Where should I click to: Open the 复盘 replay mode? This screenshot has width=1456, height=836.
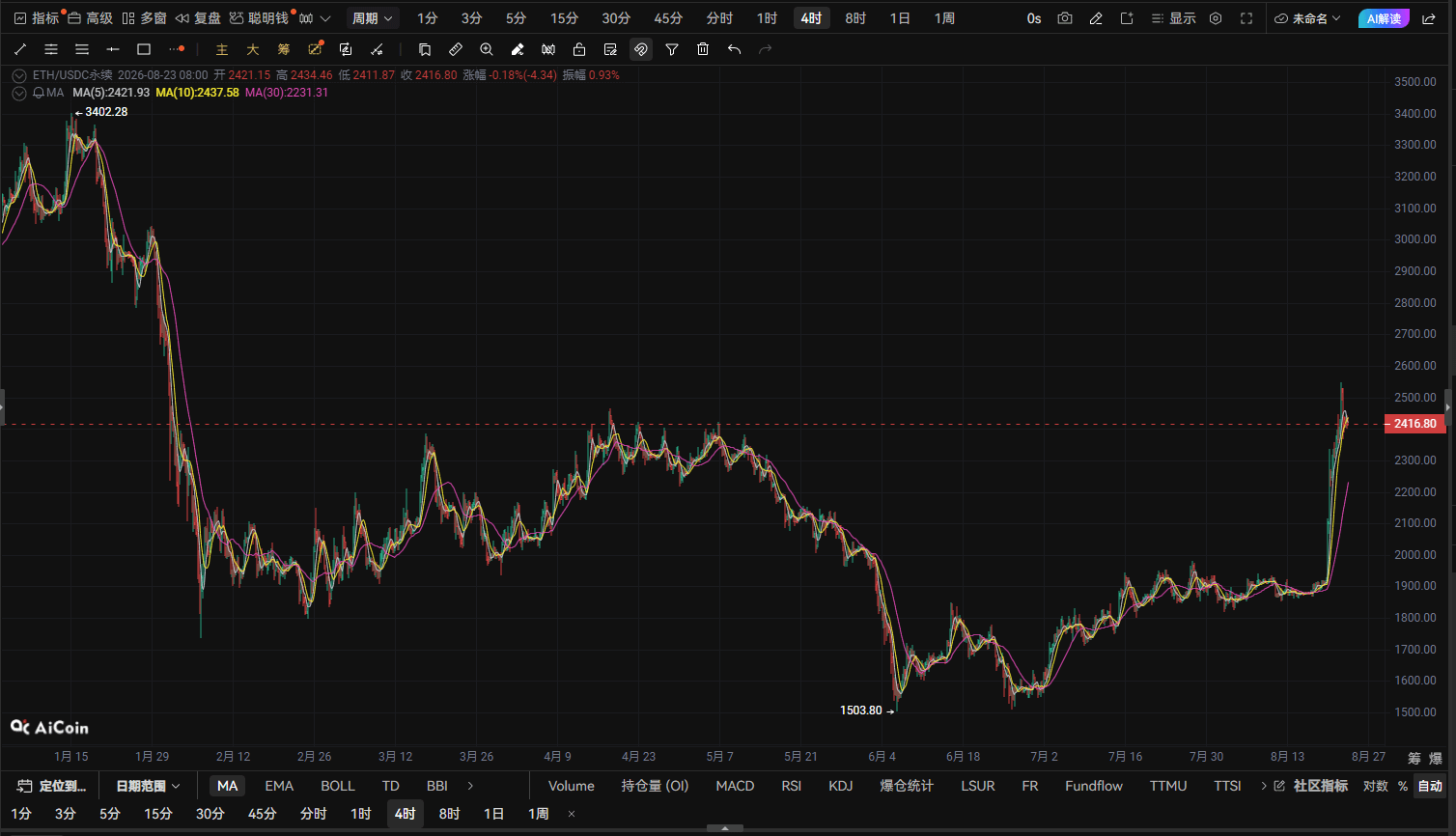pos(198,18)
